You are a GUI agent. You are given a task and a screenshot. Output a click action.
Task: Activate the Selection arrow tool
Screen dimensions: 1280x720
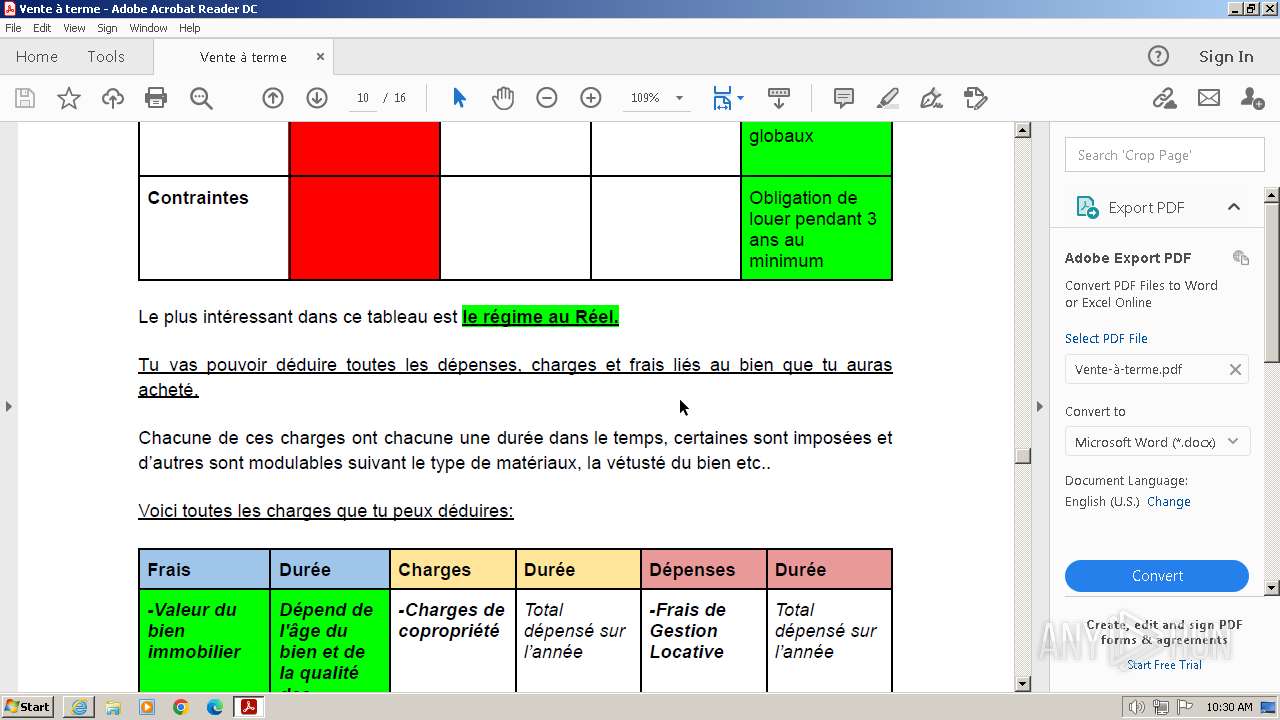tap(459, 98)
